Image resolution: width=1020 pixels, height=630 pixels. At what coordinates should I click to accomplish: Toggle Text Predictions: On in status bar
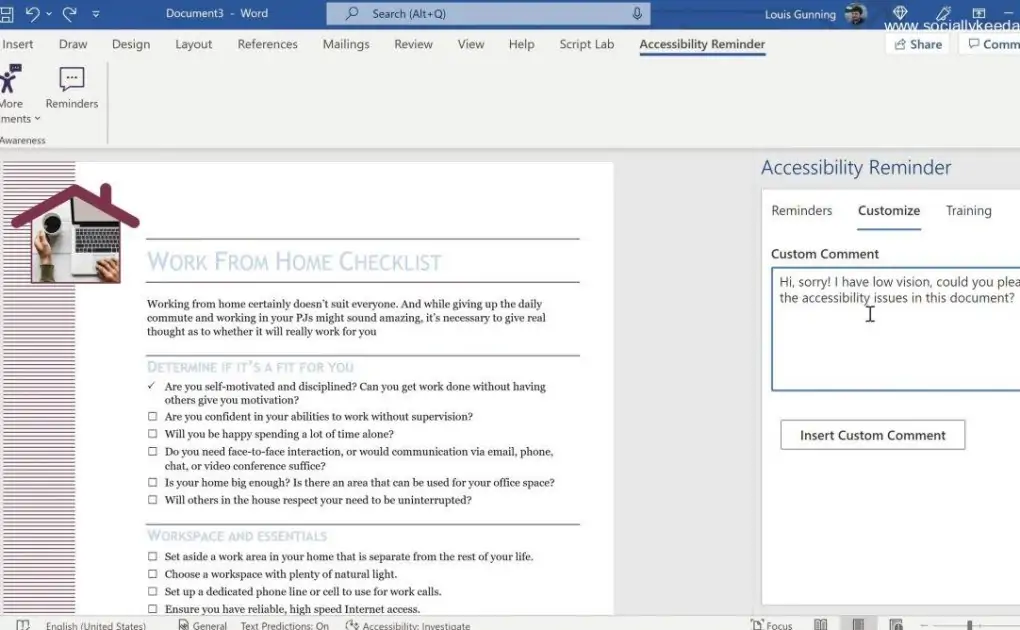point(285,625)
